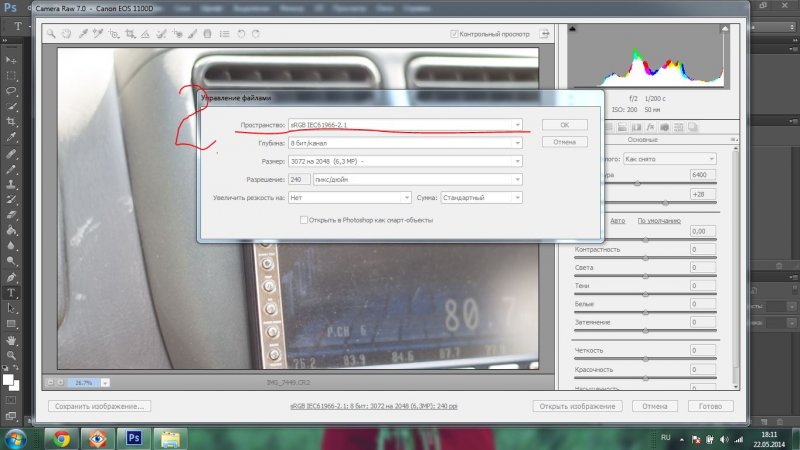Open the Пространство color space dropdown

point(405,124)
